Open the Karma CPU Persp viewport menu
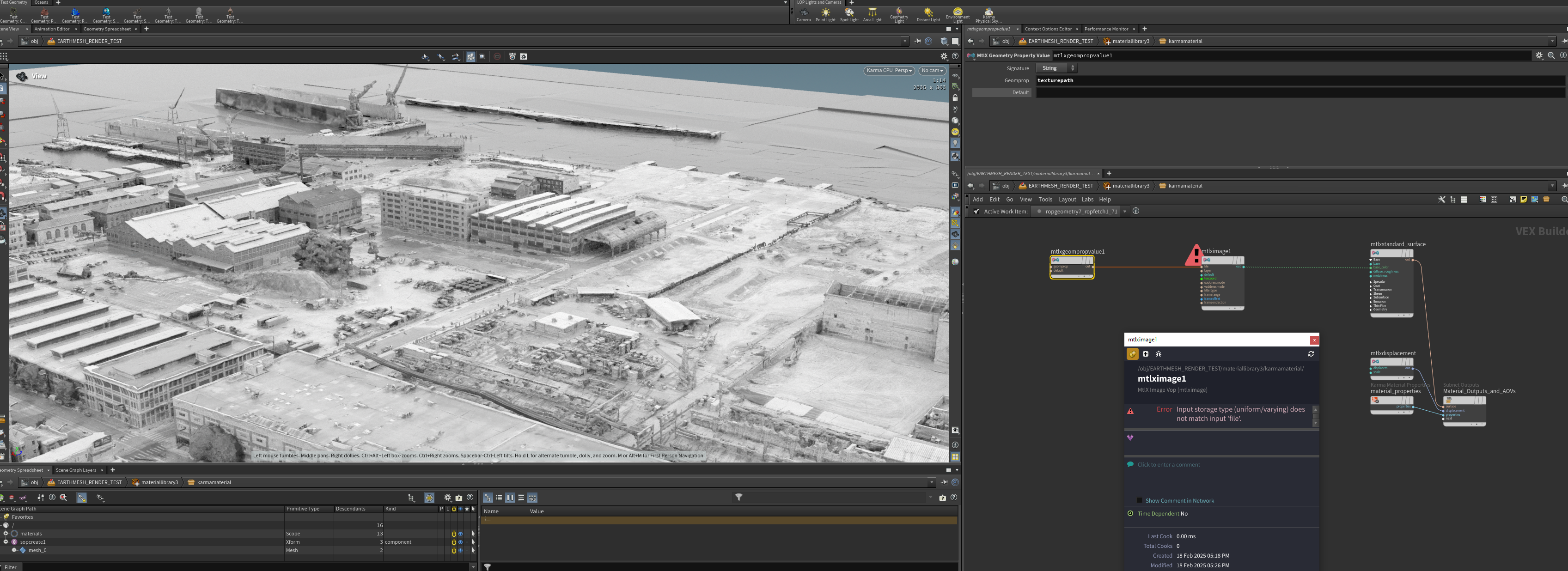The height and width of the screenshot is (571, 1568). coord(889,71)
